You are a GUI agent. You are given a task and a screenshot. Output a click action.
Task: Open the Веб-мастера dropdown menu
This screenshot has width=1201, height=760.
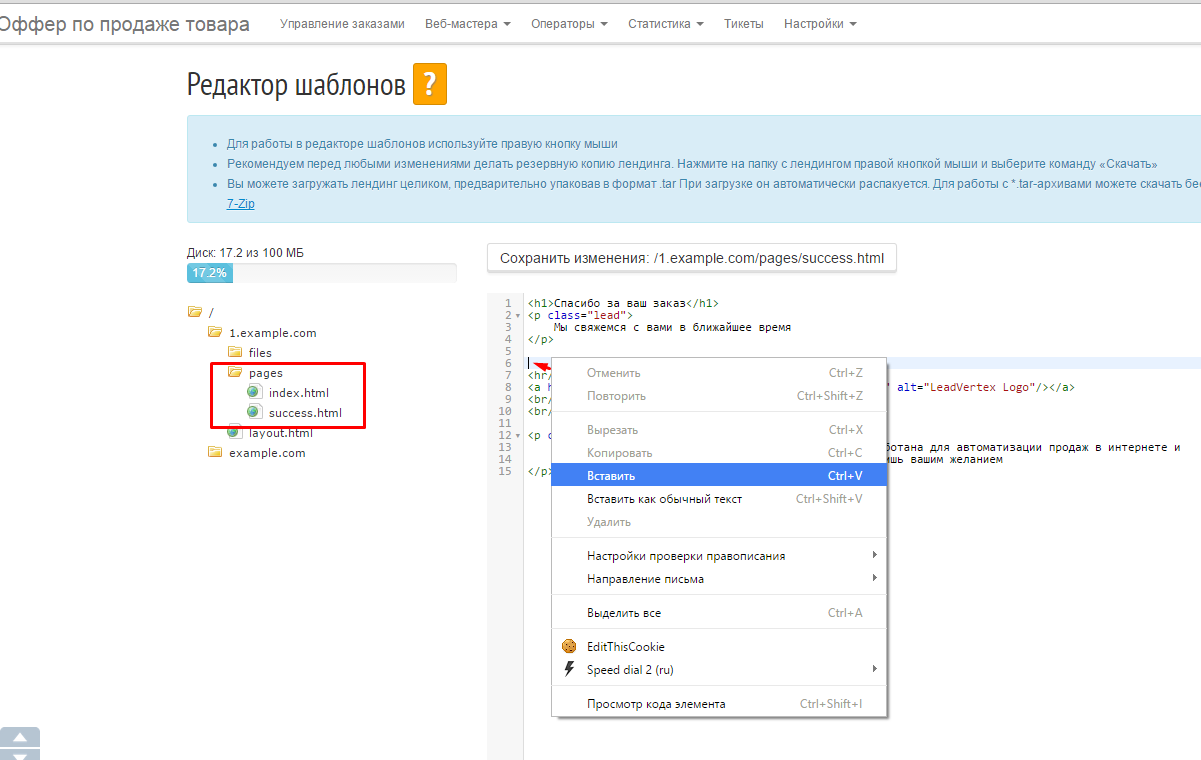[467, 24]
